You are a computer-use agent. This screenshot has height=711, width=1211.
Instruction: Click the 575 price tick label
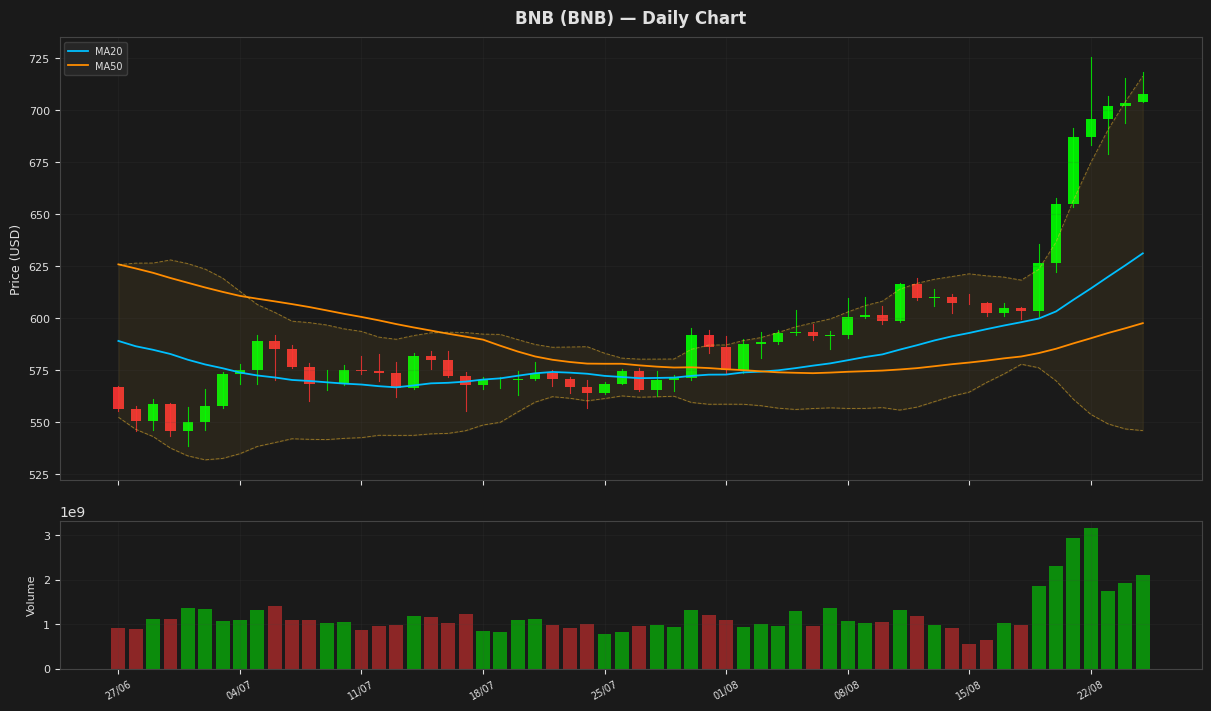coord(38,371)
